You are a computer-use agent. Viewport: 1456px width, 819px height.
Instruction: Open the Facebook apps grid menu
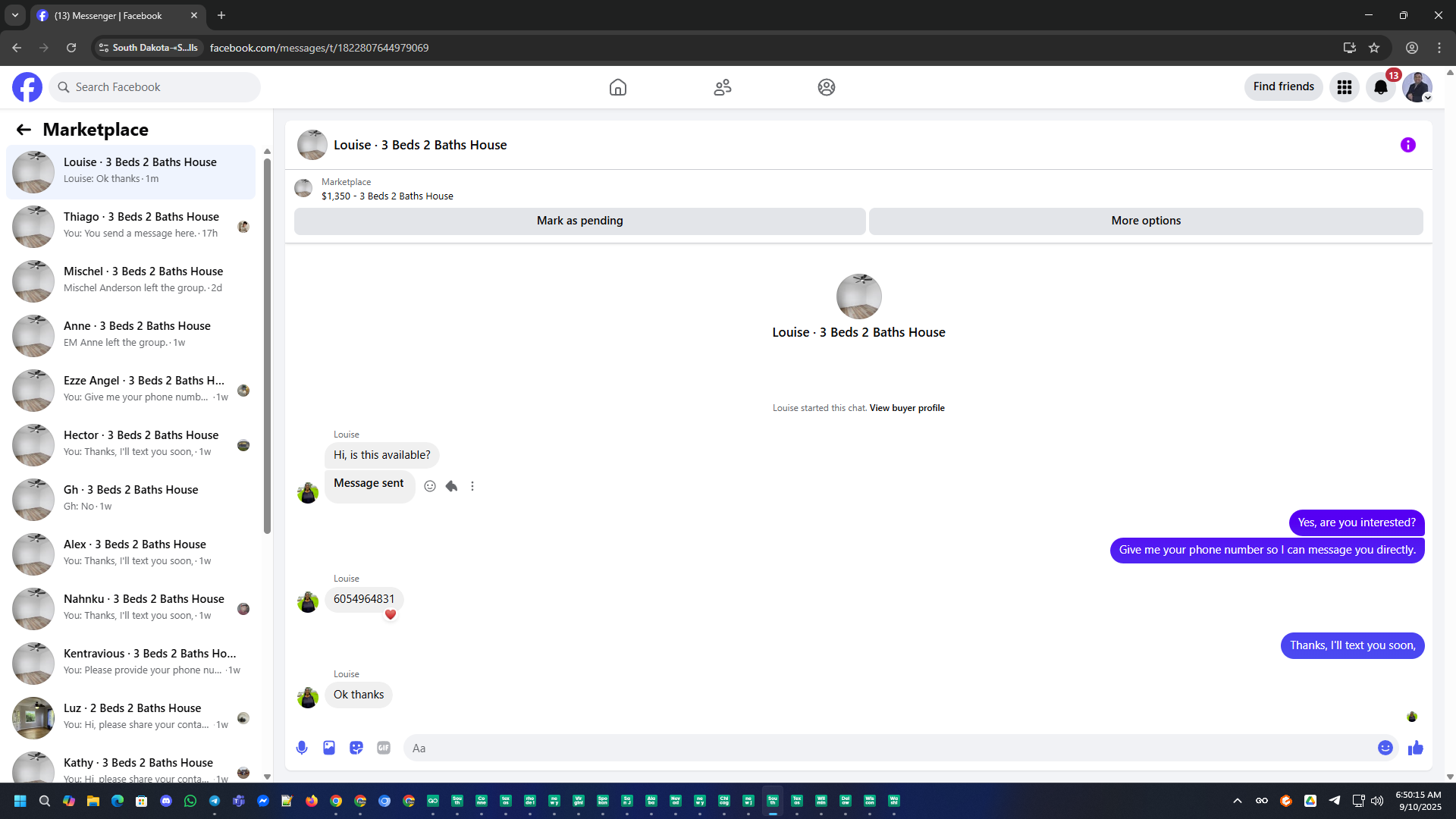click(1344, 87)
